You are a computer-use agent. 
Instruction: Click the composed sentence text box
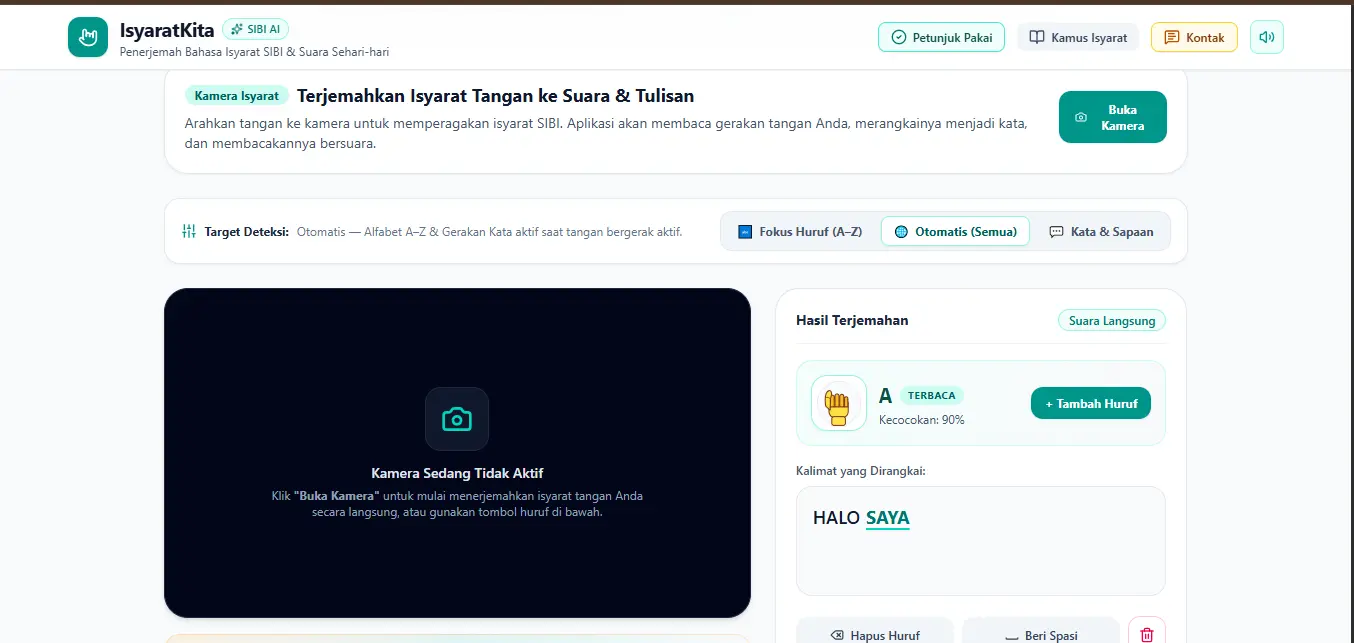981,541
